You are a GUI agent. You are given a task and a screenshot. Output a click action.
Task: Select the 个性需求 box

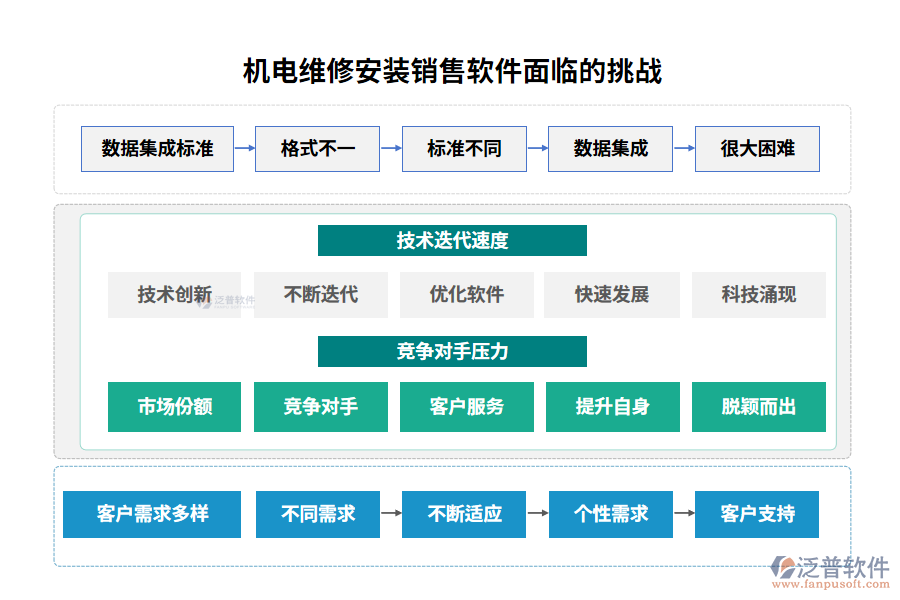point(610,514)
